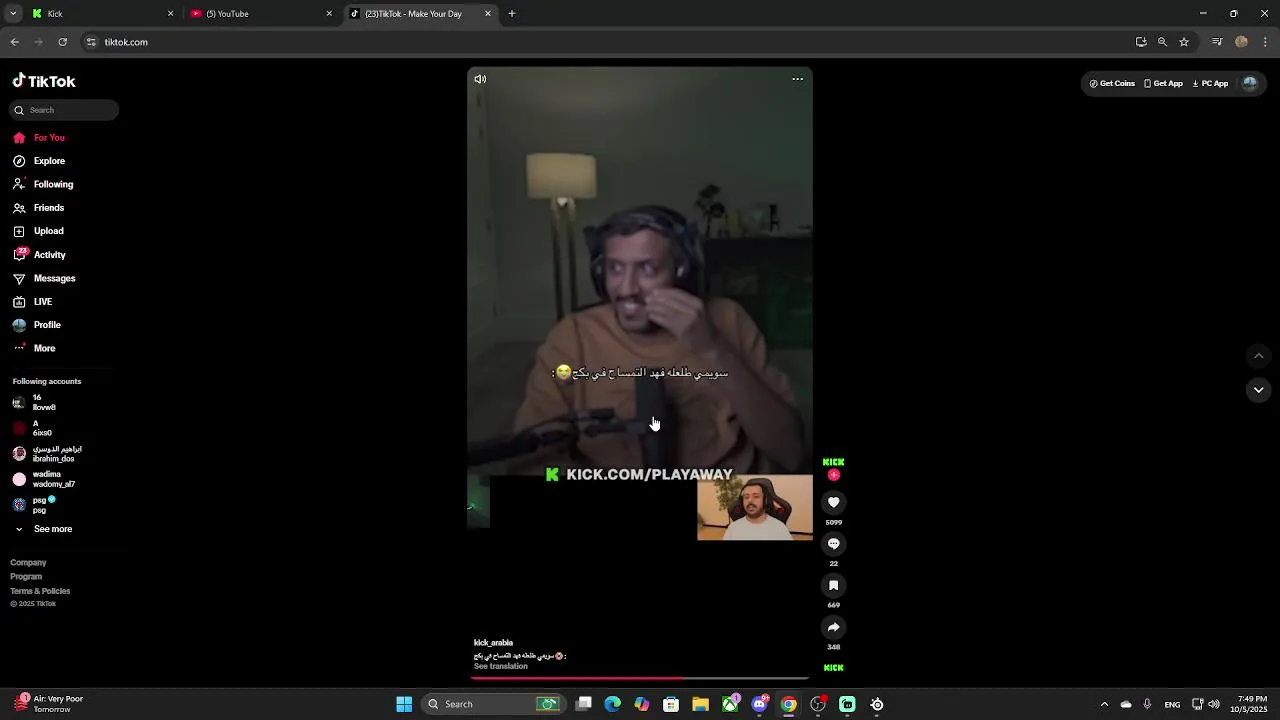Open followed account llovw8
The width and height of the screenshot is (1280, 720).
(x=34, y=403)
